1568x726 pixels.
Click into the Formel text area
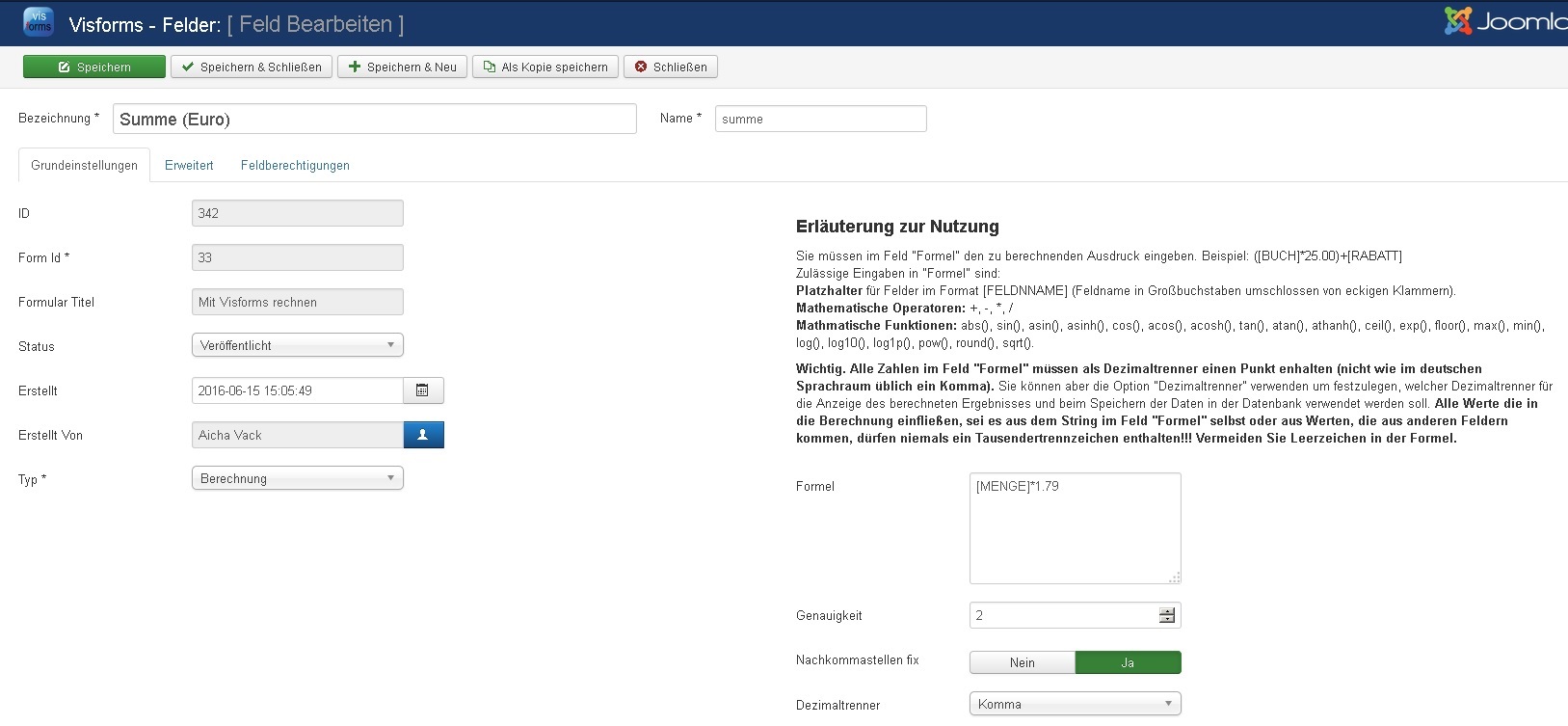[x=1075, y=527]
